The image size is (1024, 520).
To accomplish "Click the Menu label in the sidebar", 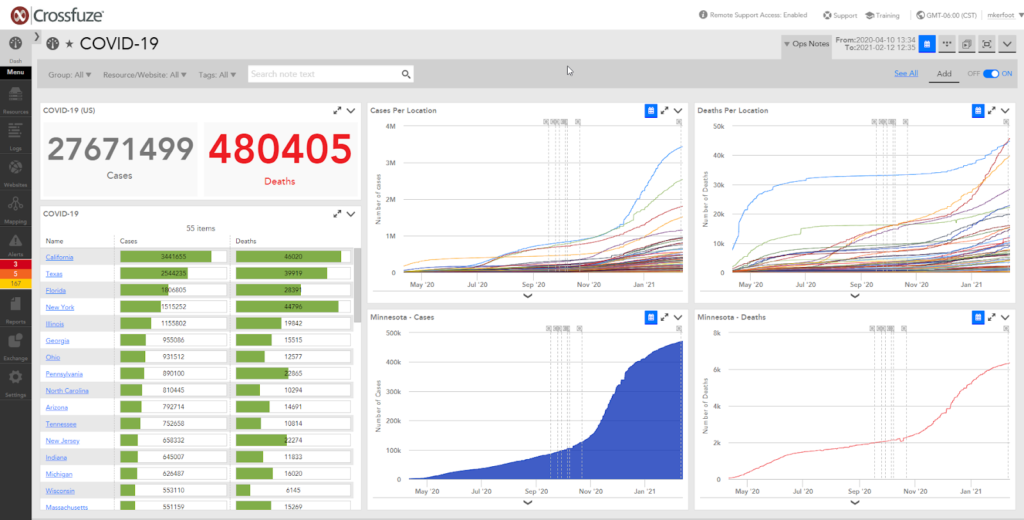I will point(15,72).
